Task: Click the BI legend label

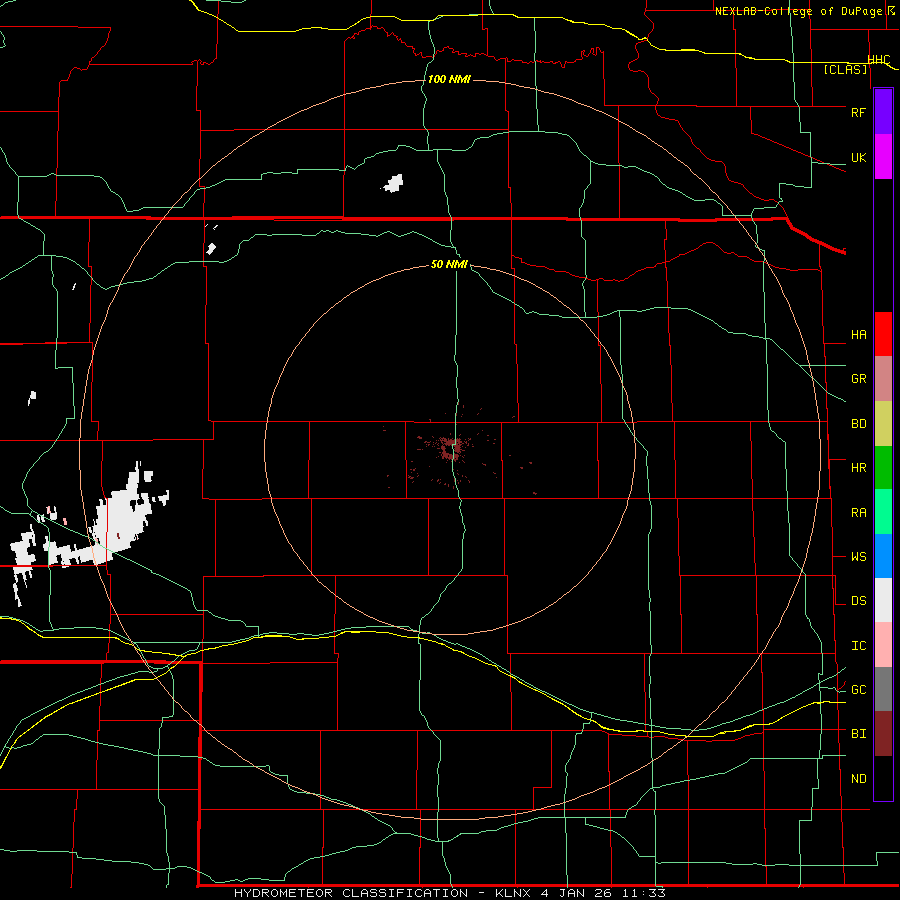Action: click(858, 734)
